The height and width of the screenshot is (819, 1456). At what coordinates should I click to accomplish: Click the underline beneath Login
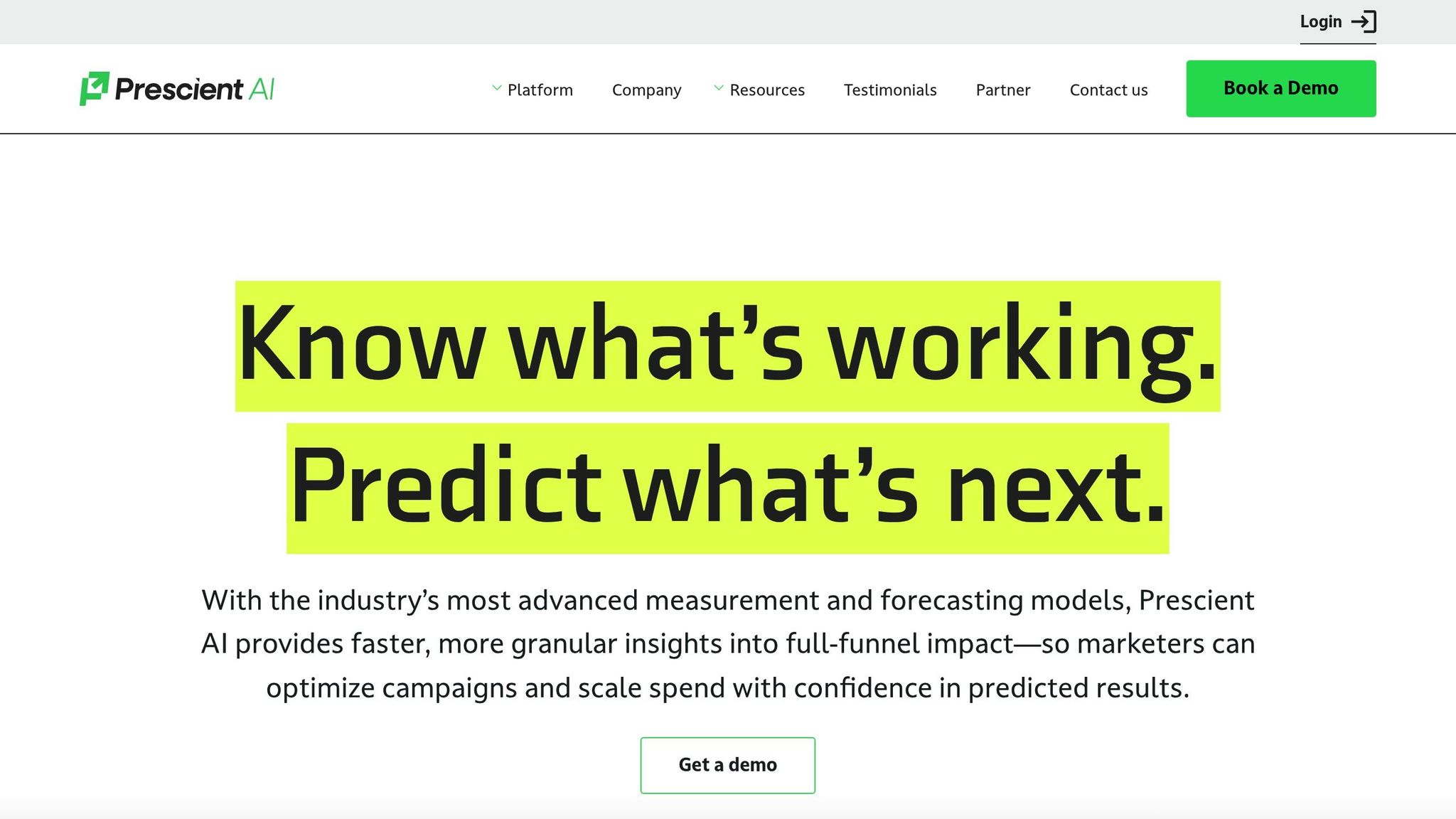1339,44
